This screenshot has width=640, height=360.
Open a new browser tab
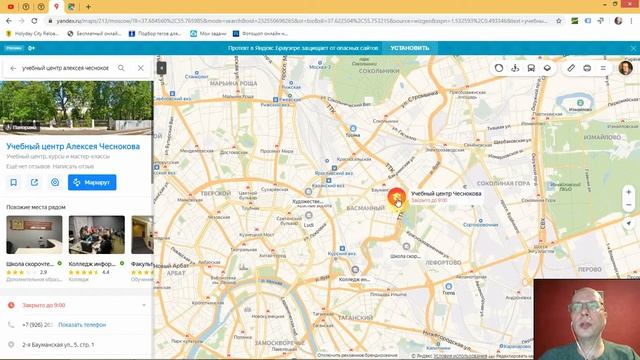tap(88, 7)
